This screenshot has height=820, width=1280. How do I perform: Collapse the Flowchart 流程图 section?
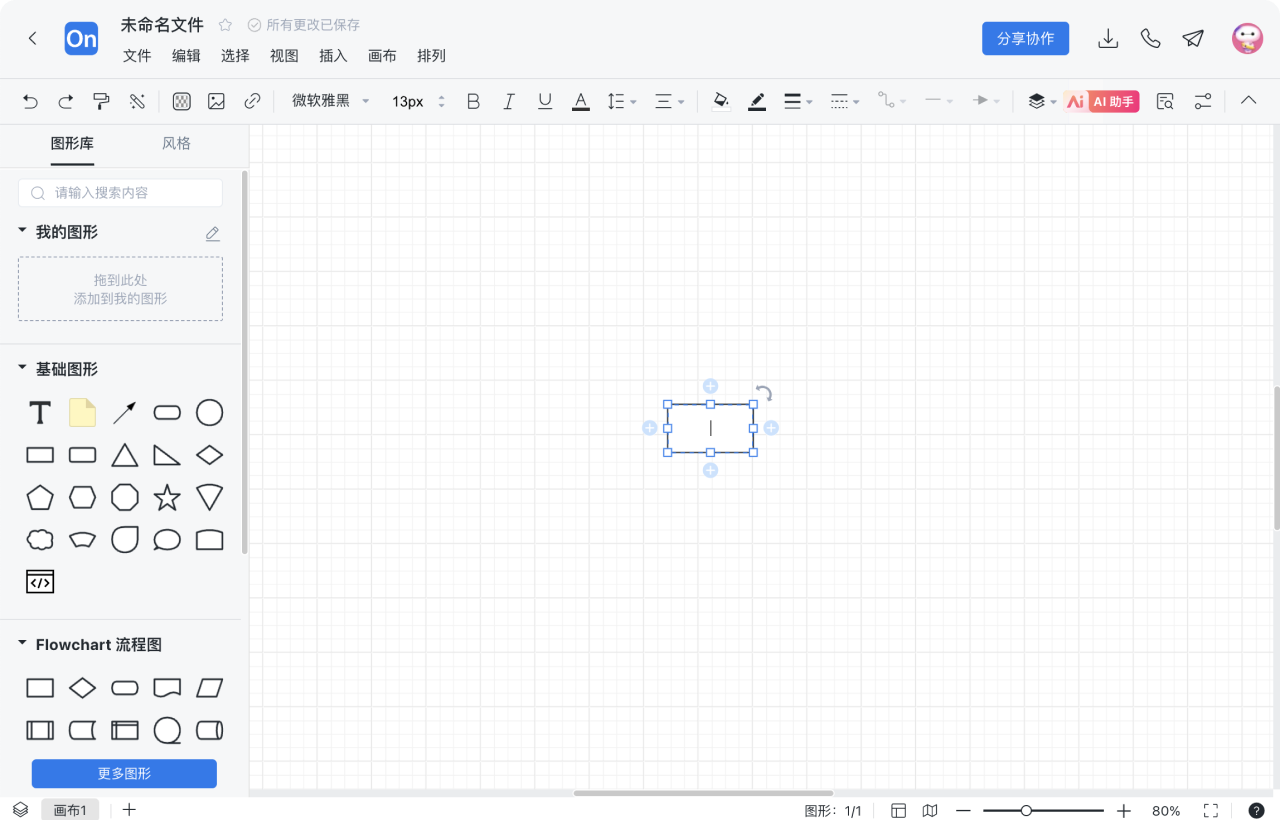tap(23, 644)
